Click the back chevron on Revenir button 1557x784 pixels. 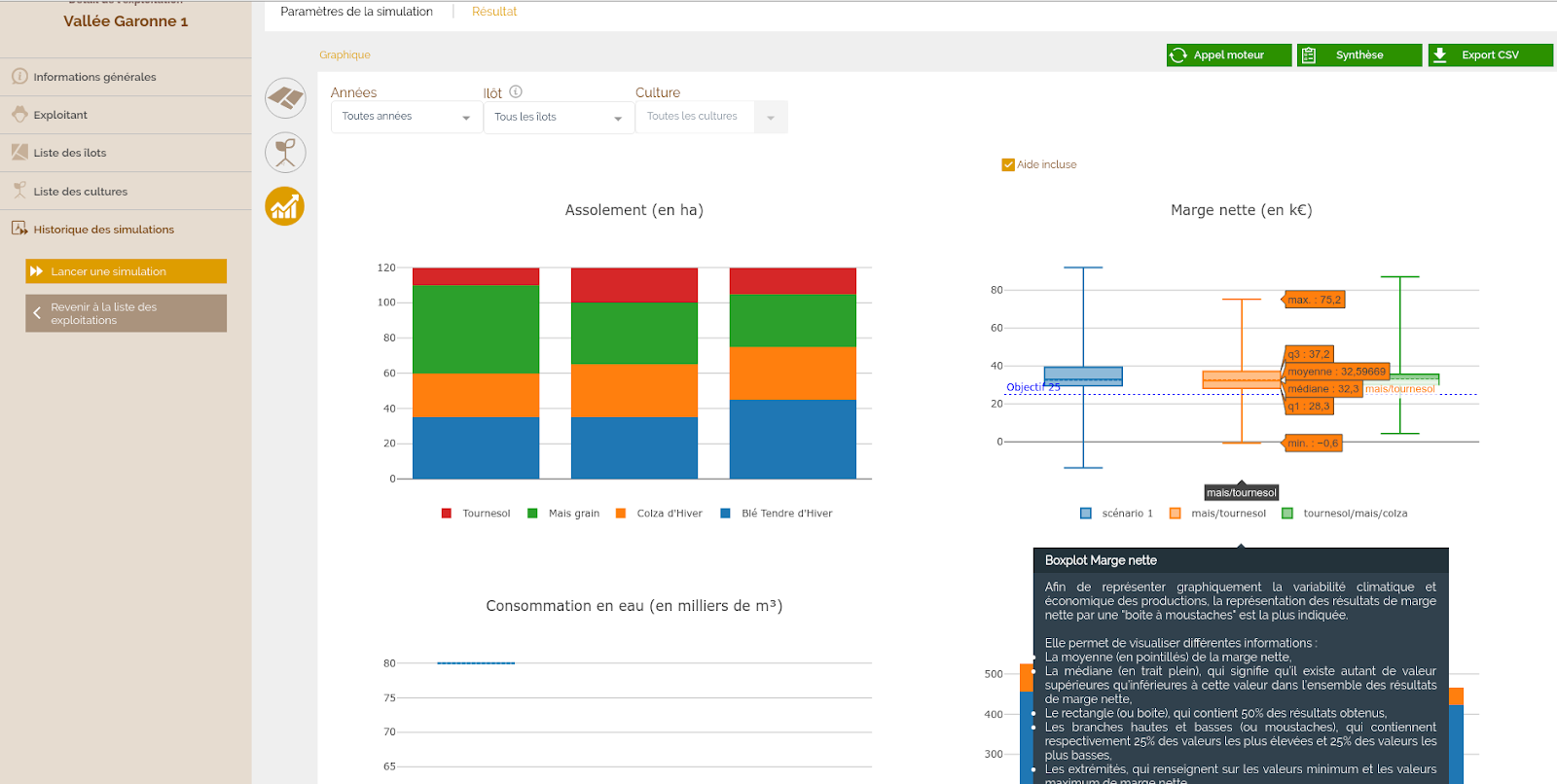(x=37, y=313)
